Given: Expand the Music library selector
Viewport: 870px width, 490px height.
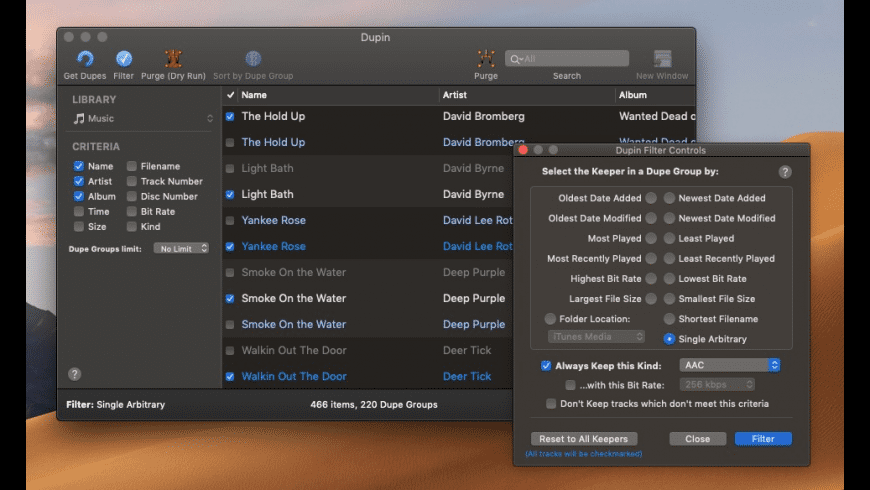Looking at the screenshot, I should 142,119.
